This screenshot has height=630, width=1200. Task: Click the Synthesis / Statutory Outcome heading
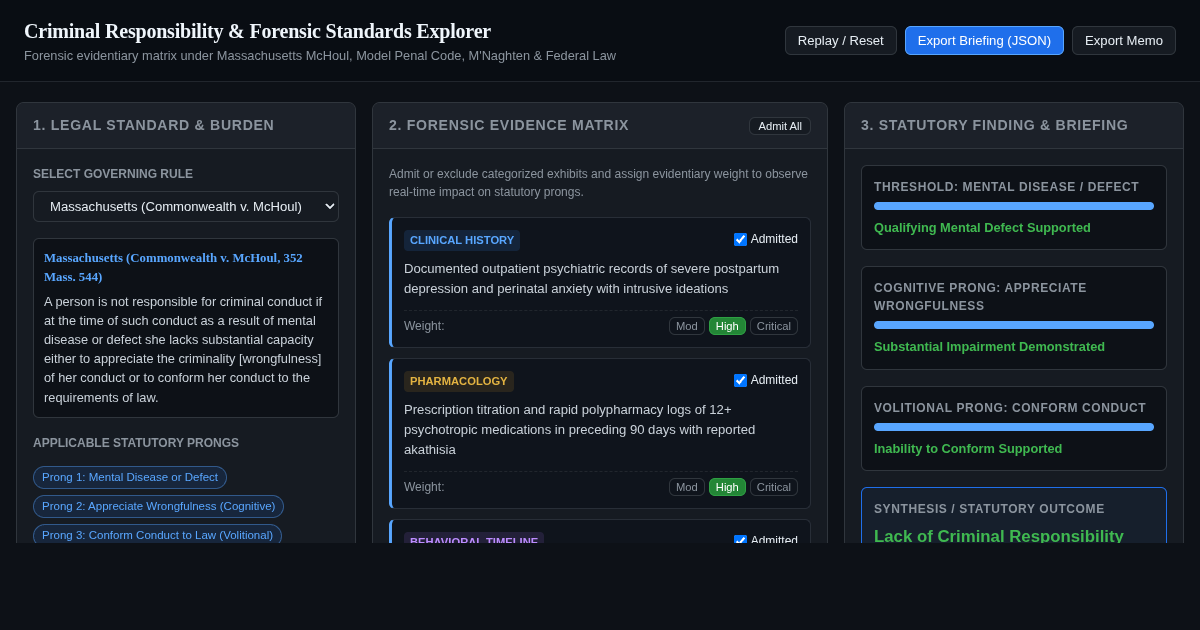[x=989, y=509]
